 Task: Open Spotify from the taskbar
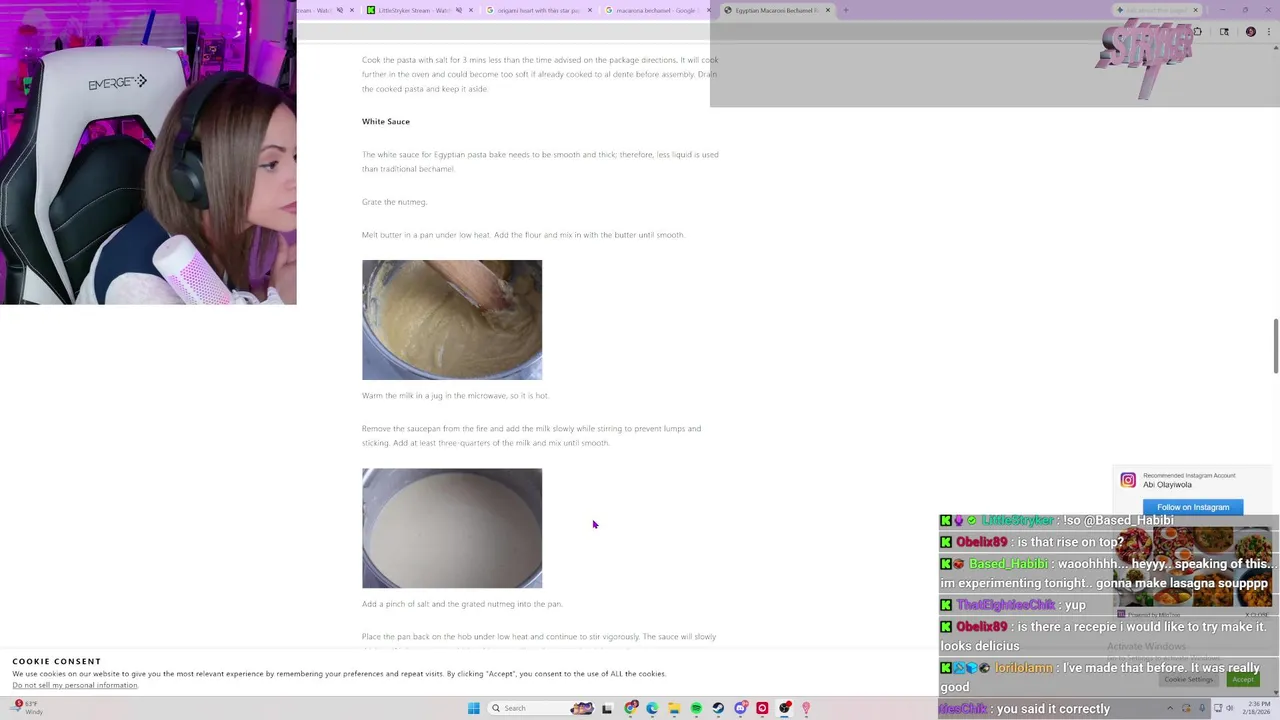[x=696, y=708]
